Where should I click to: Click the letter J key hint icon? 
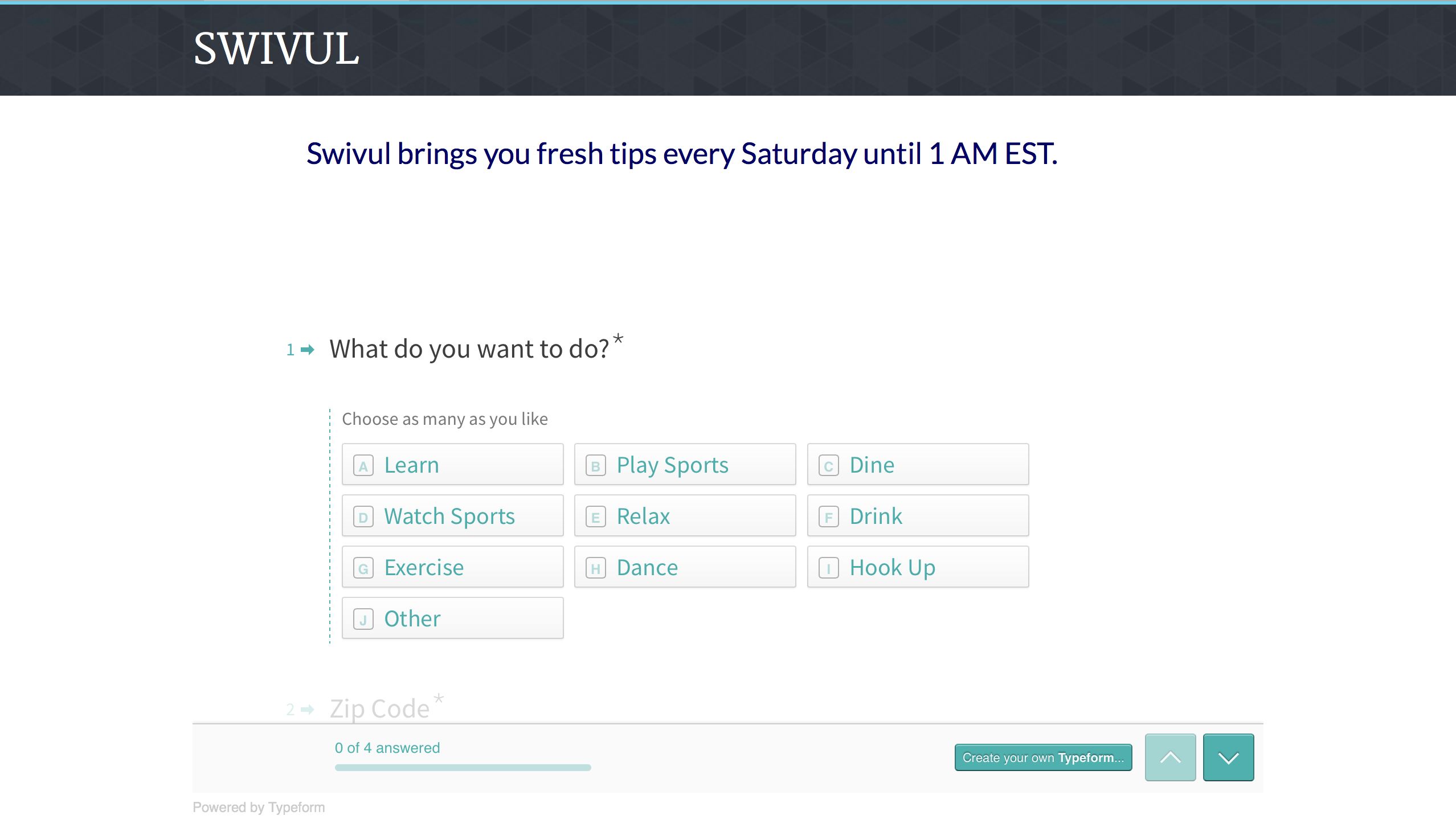pos(363,620)
